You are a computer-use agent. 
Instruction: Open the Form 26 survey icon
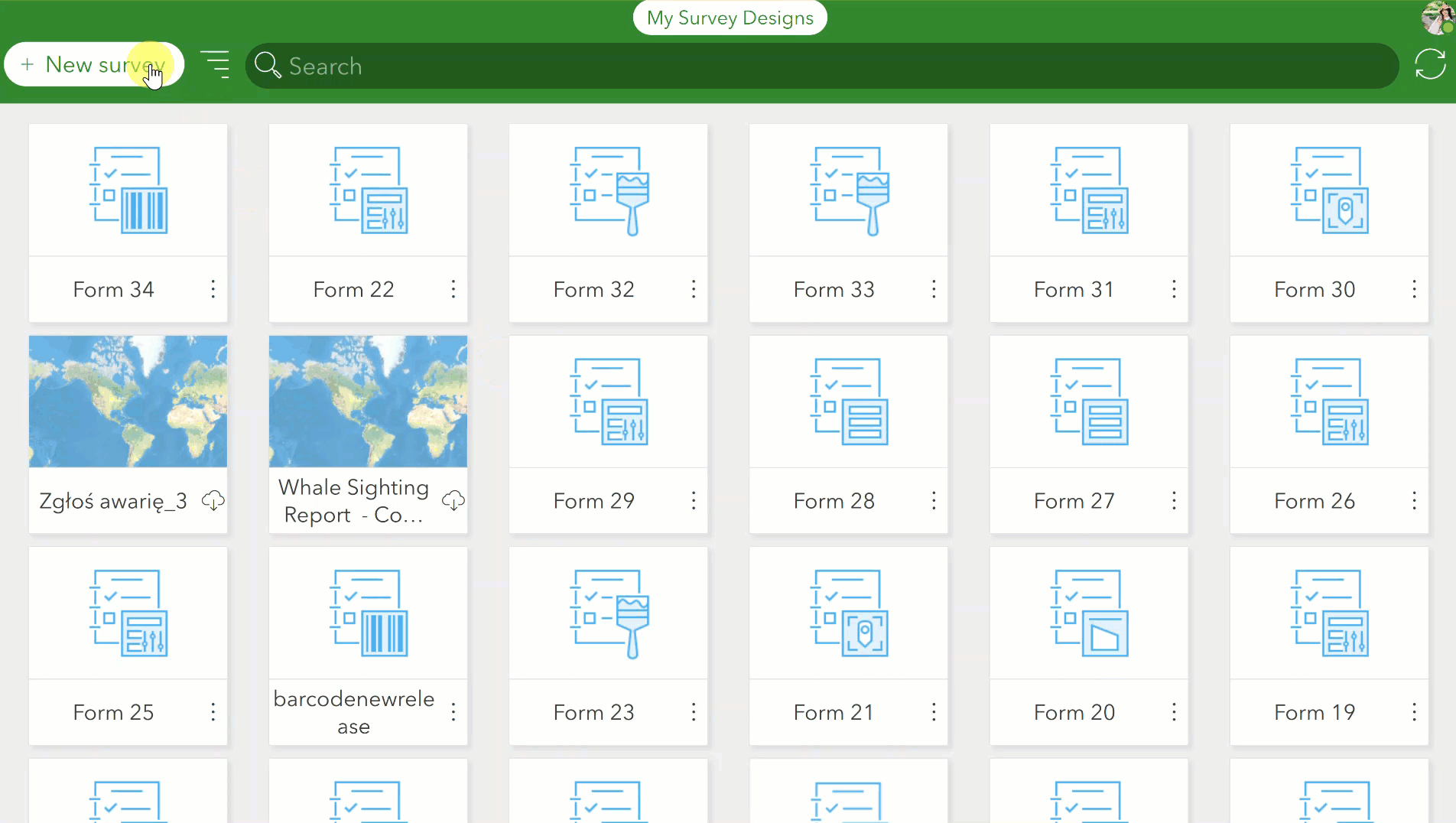pos(1329,402)
